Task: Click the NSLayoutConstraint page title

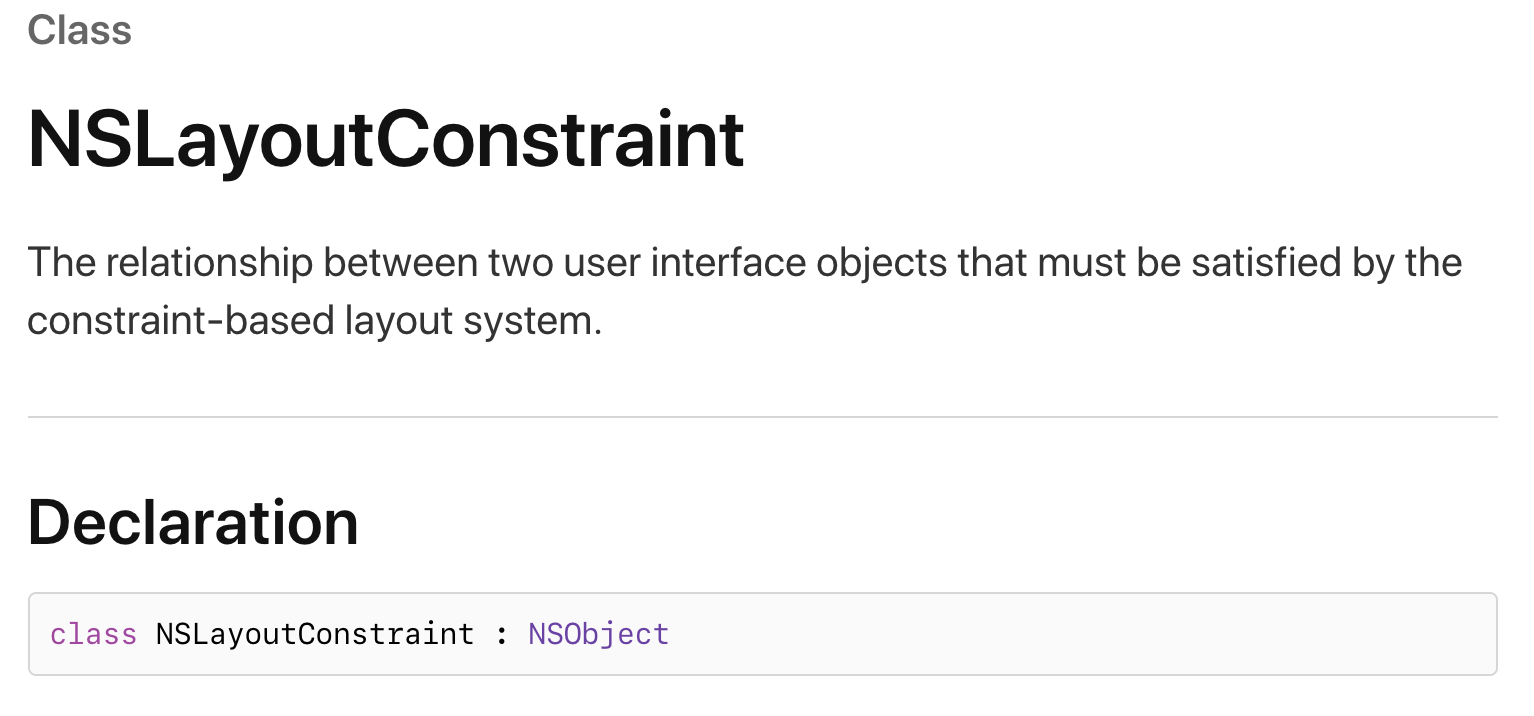Action: 385,139
